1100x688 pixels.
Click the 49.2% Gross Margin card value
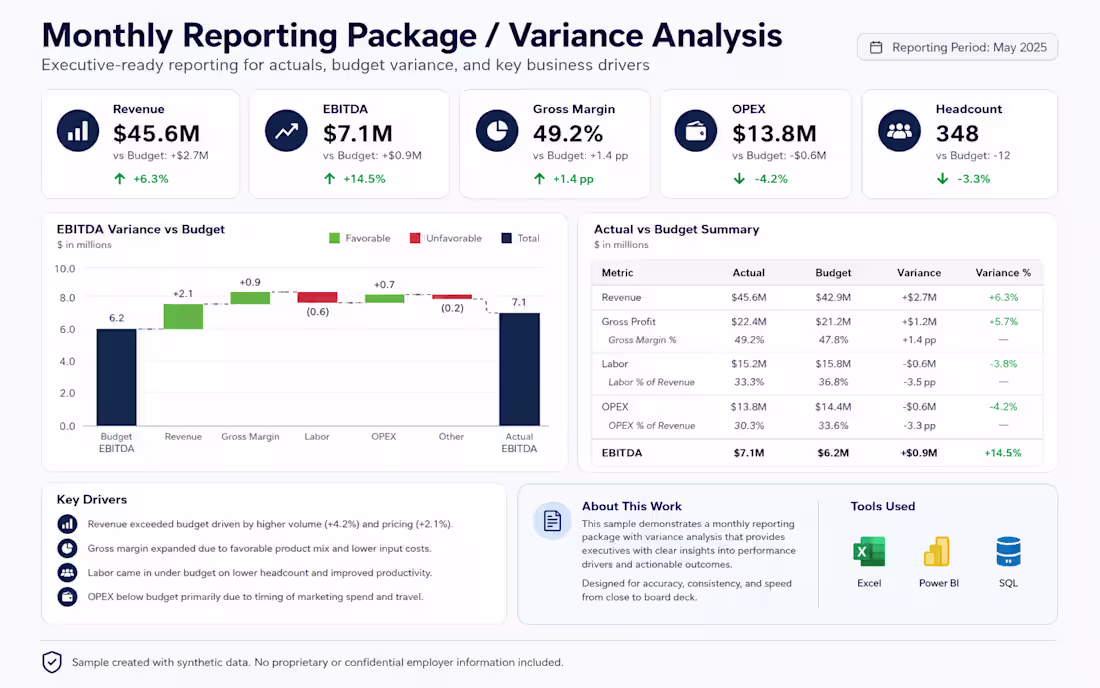click(x=568, y=133)
